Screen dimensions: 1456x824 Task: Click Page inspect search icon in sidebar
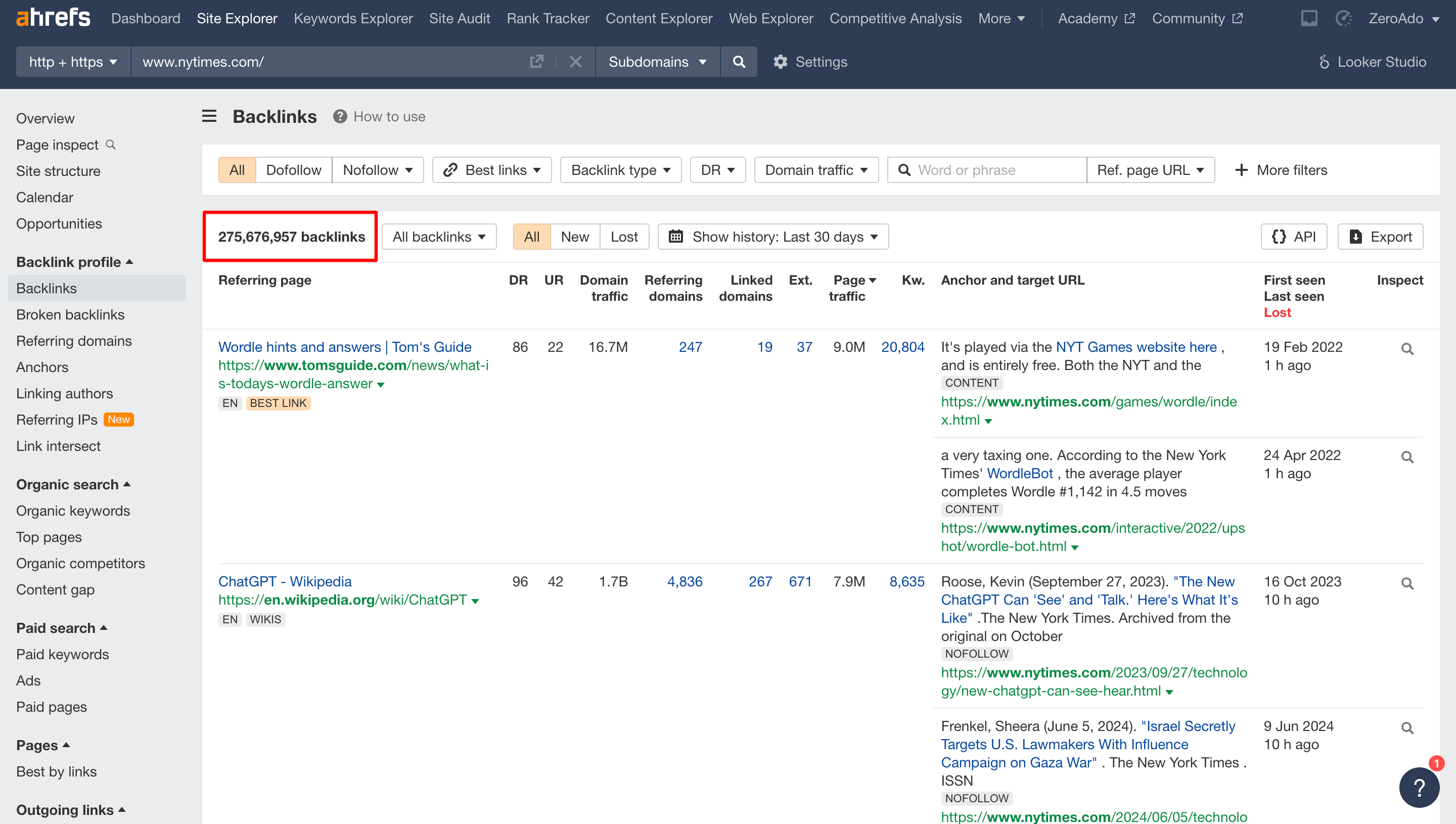[111, 145]
